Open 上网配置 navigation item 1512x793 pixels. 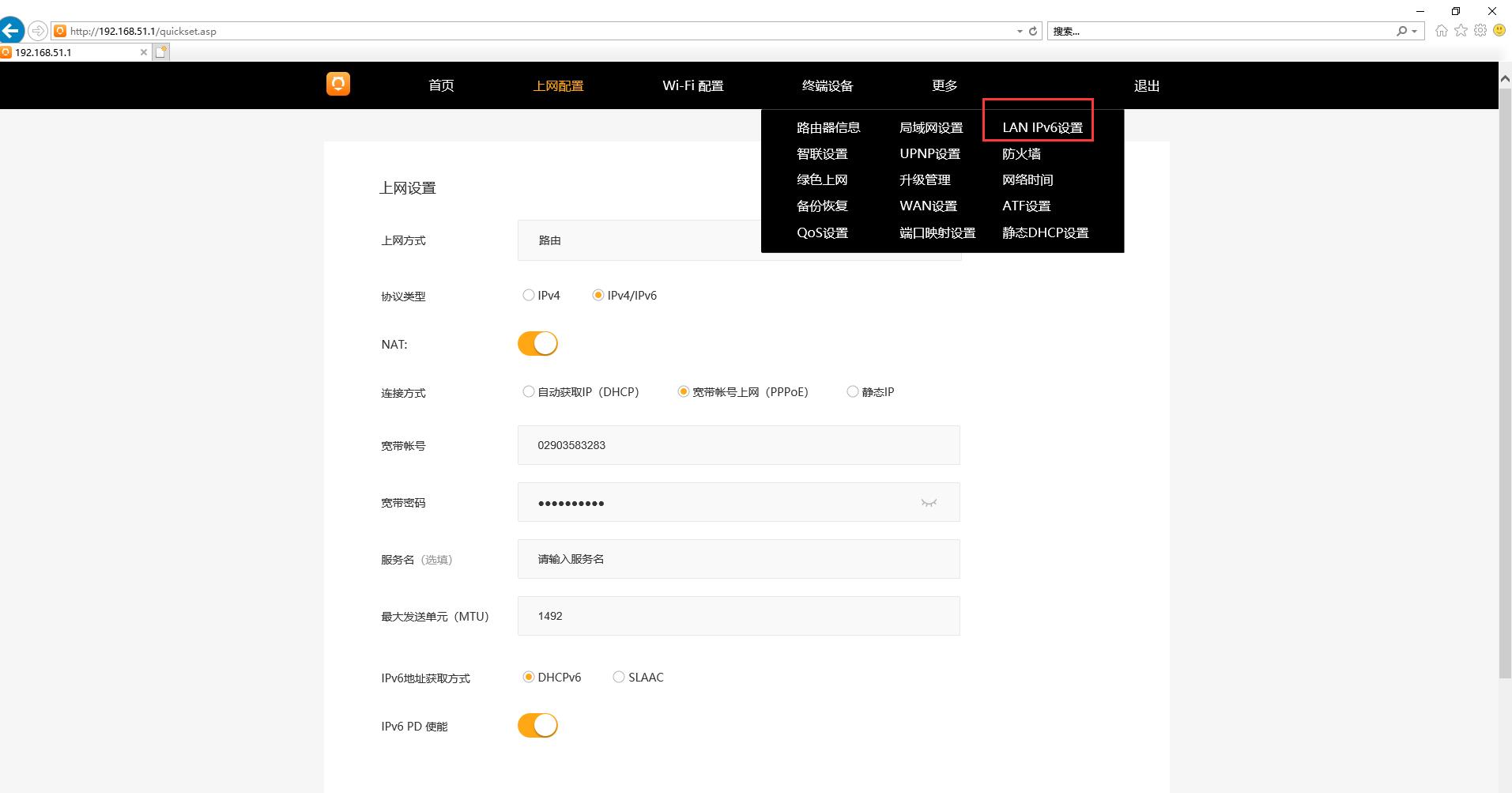click(x=558, y=85)
